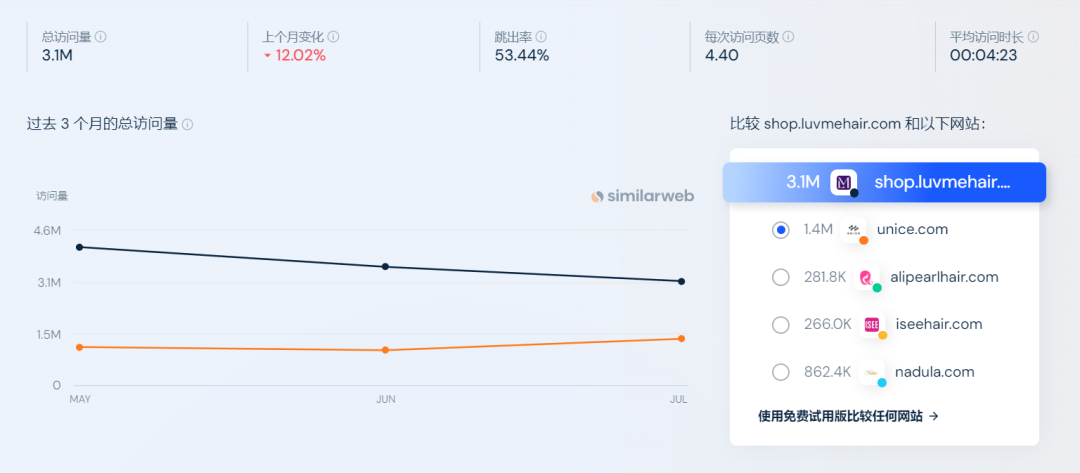
Task: Select the unice.com radio button
Action: click(780, 230)
